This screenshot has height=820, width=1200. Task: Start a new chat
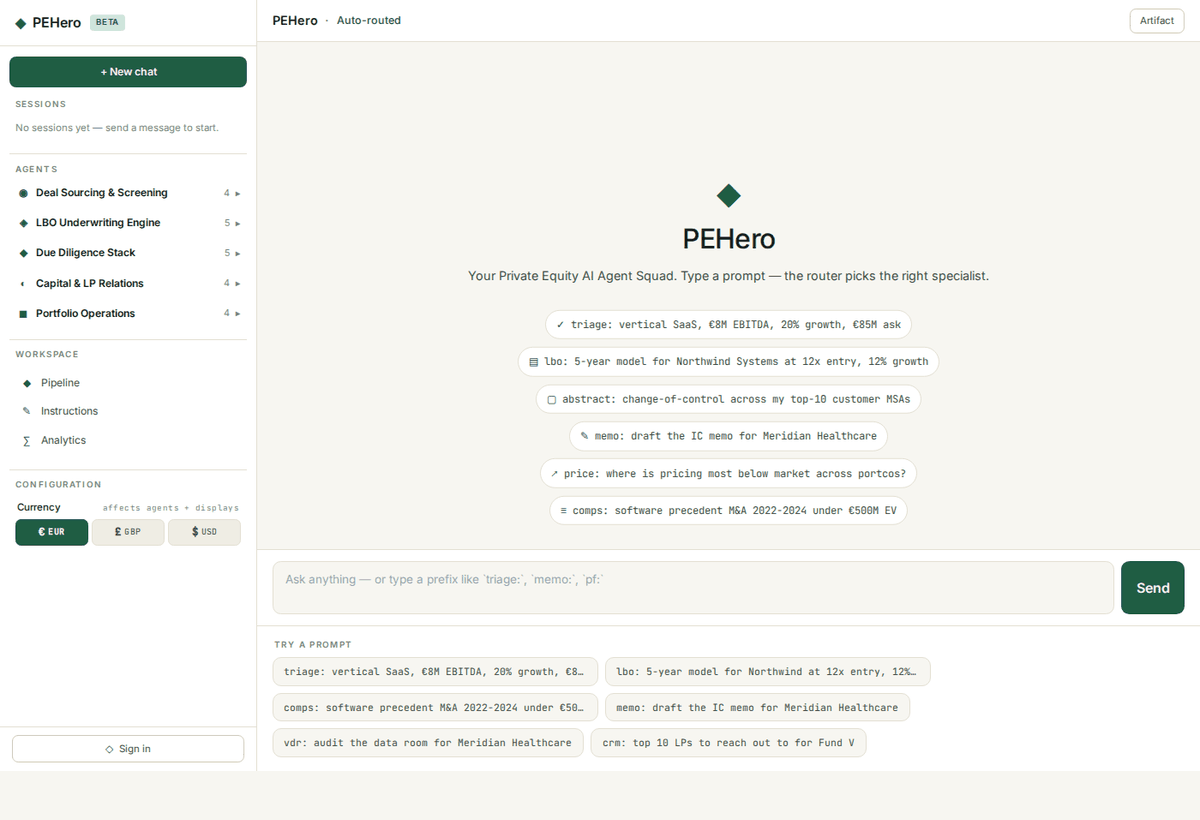[128, 71]
